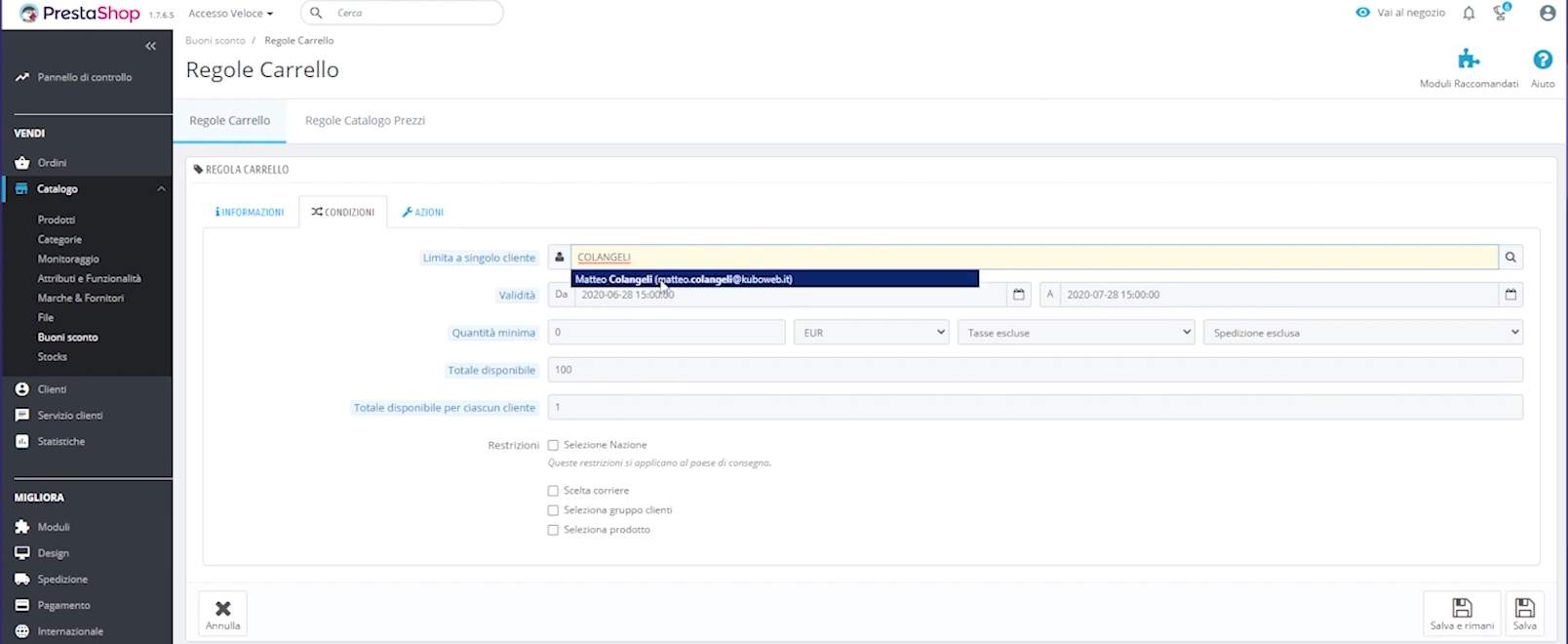This screenshot has height=644, width=1568.
Task: Check the Scelta corriere option
Action: [553, 491]
